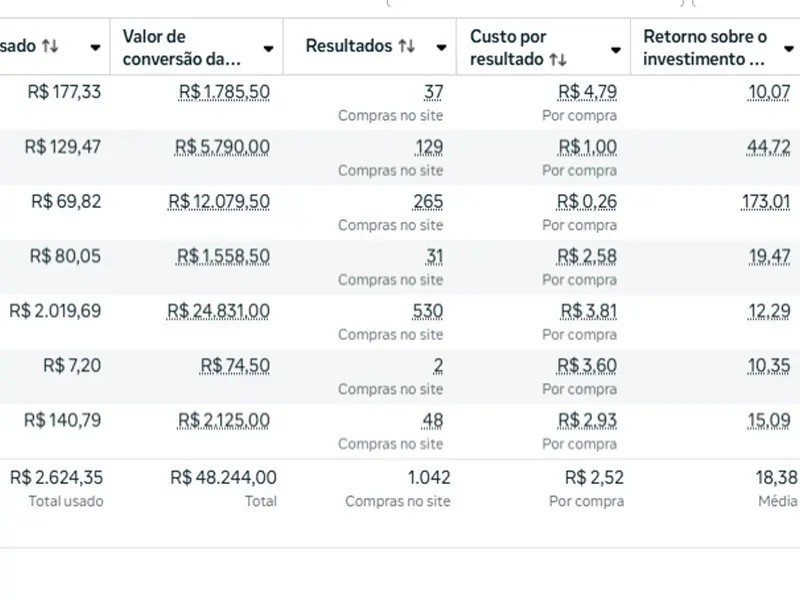Select the Retorno sobre o investimento header text

pos(705,47)
